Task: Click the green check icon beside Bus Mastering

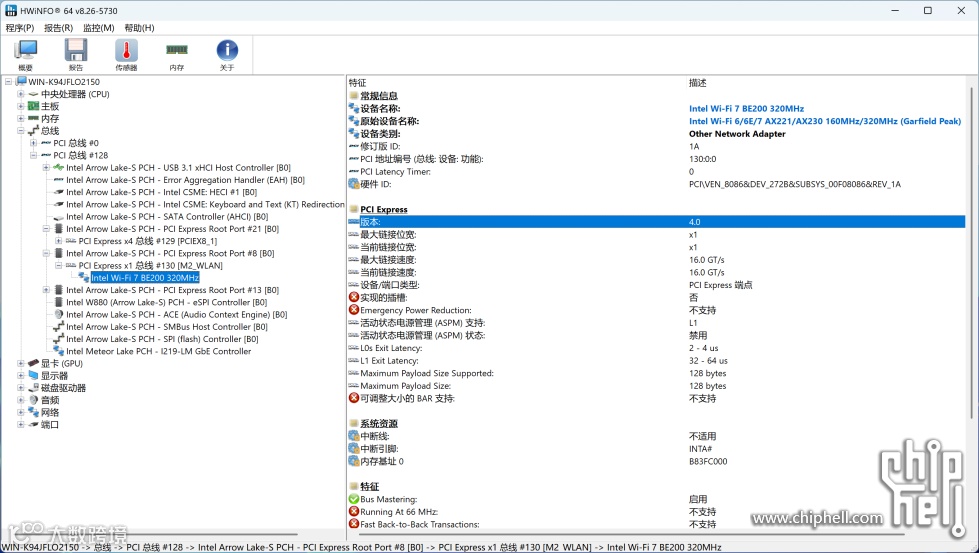Action: tap(354, 499)
